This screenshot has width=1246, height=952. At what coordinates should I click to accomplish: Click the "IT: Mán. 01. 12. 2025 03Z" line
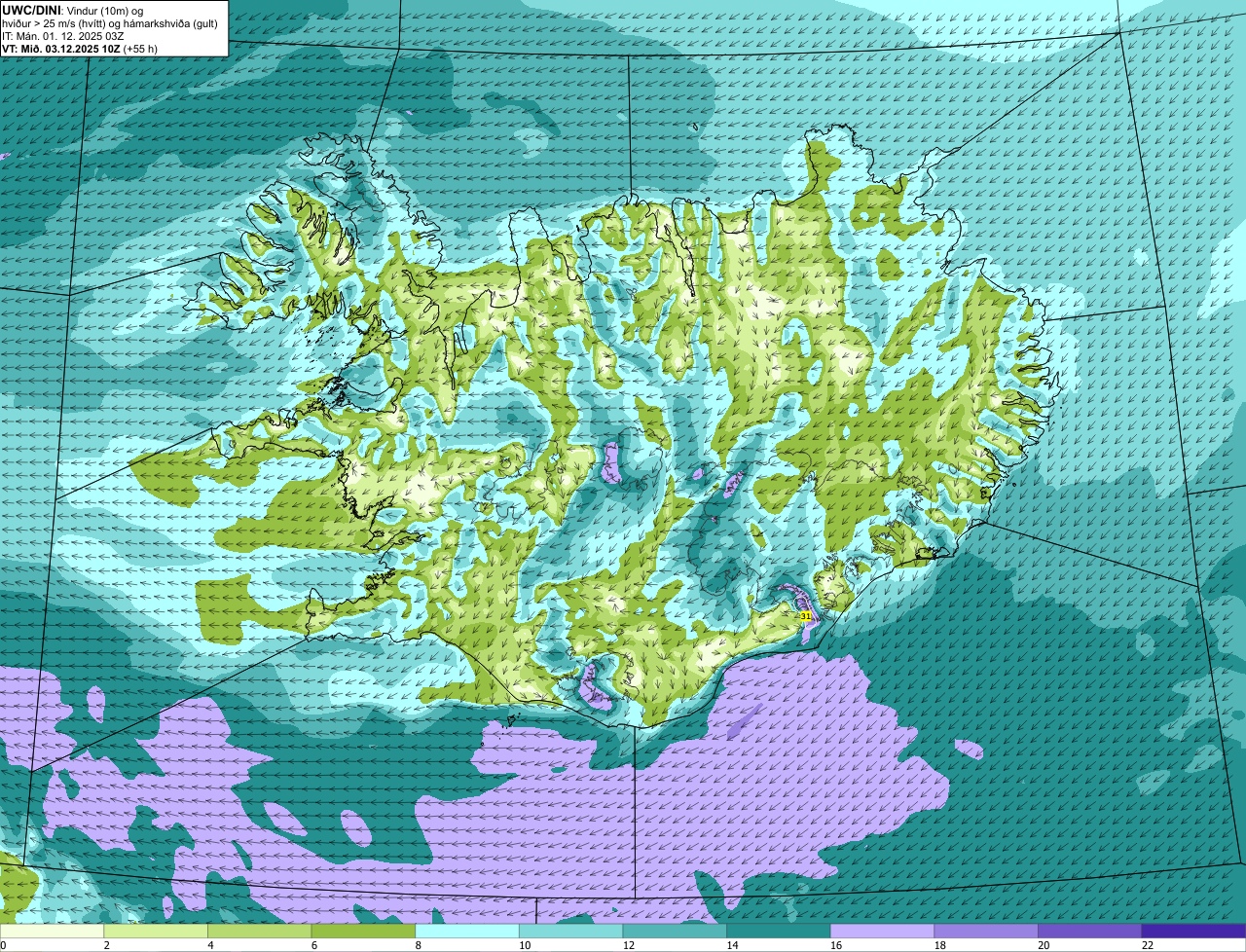click(x=63, y=35)
